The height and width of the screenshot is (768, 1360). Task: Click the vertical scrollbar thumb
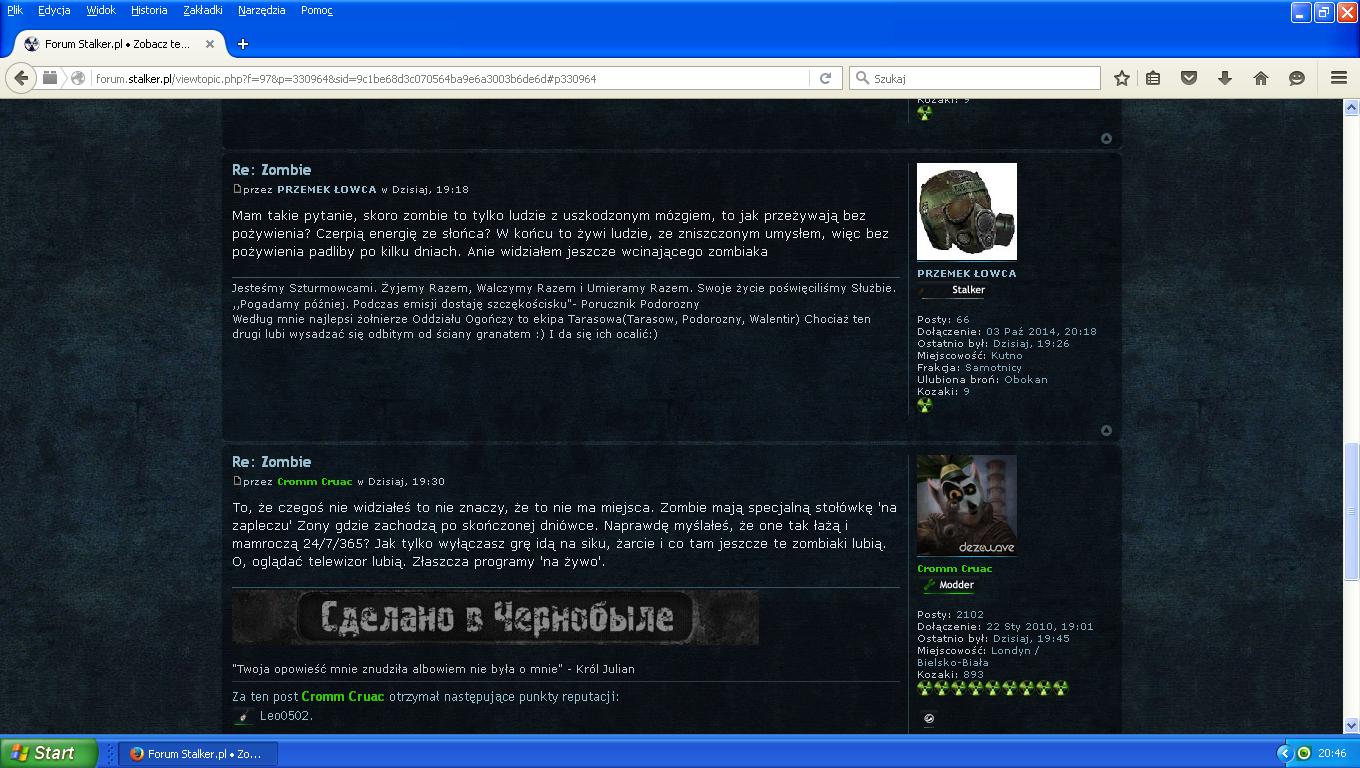pos(1351,511)
